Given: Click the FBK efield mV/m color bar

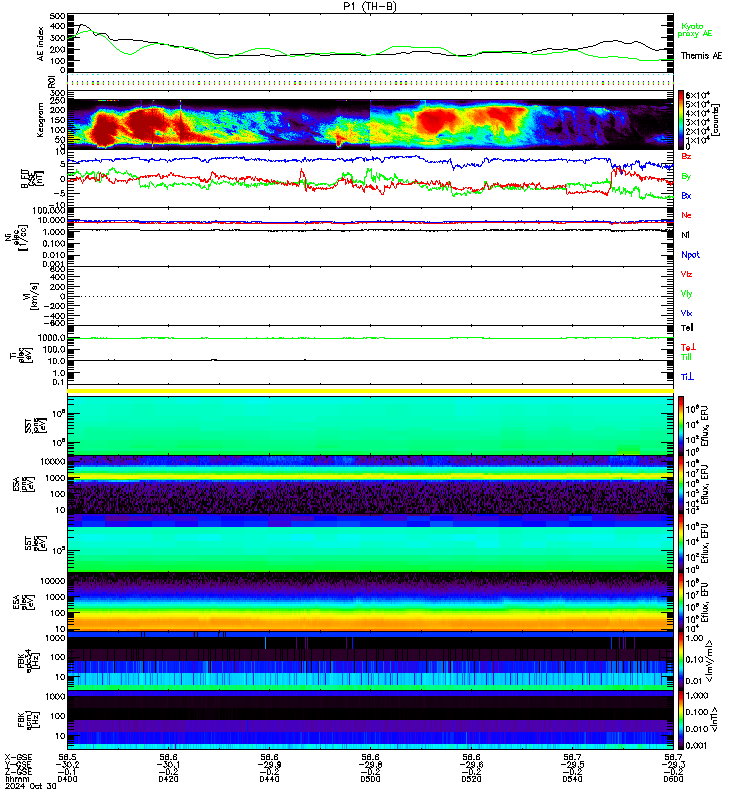Looking at the screenshot, I should (x=681, y=661).
